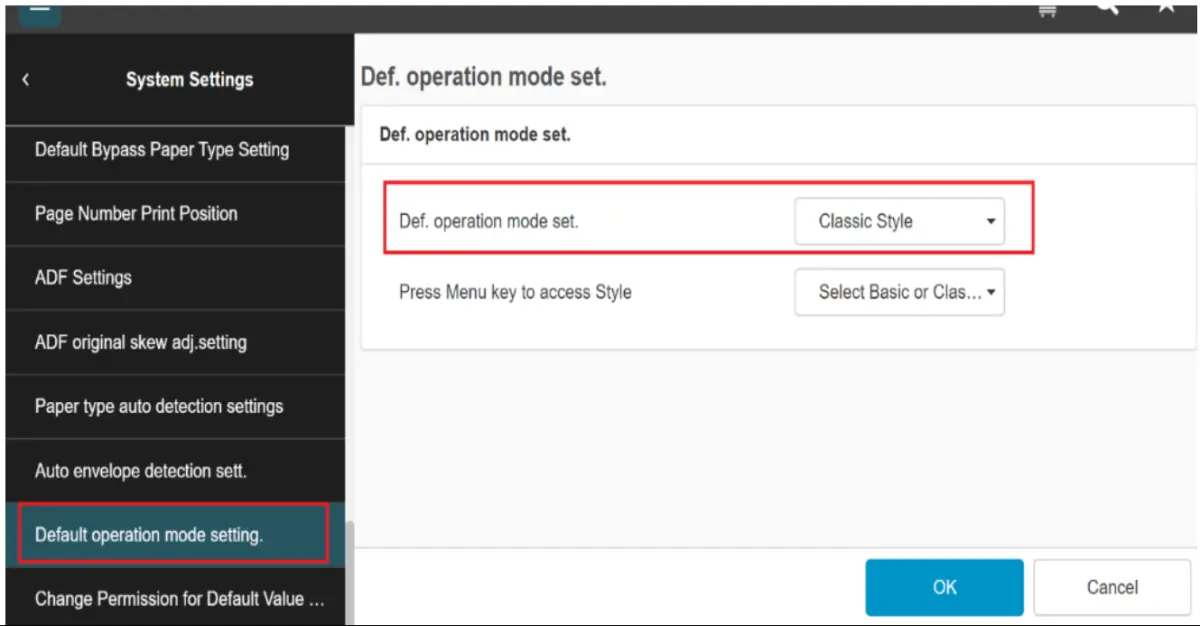The width and height of the screenshot is (1200, 626).
Task: Select Default Bypass Paper Type Setting
Action: [162, 150]
